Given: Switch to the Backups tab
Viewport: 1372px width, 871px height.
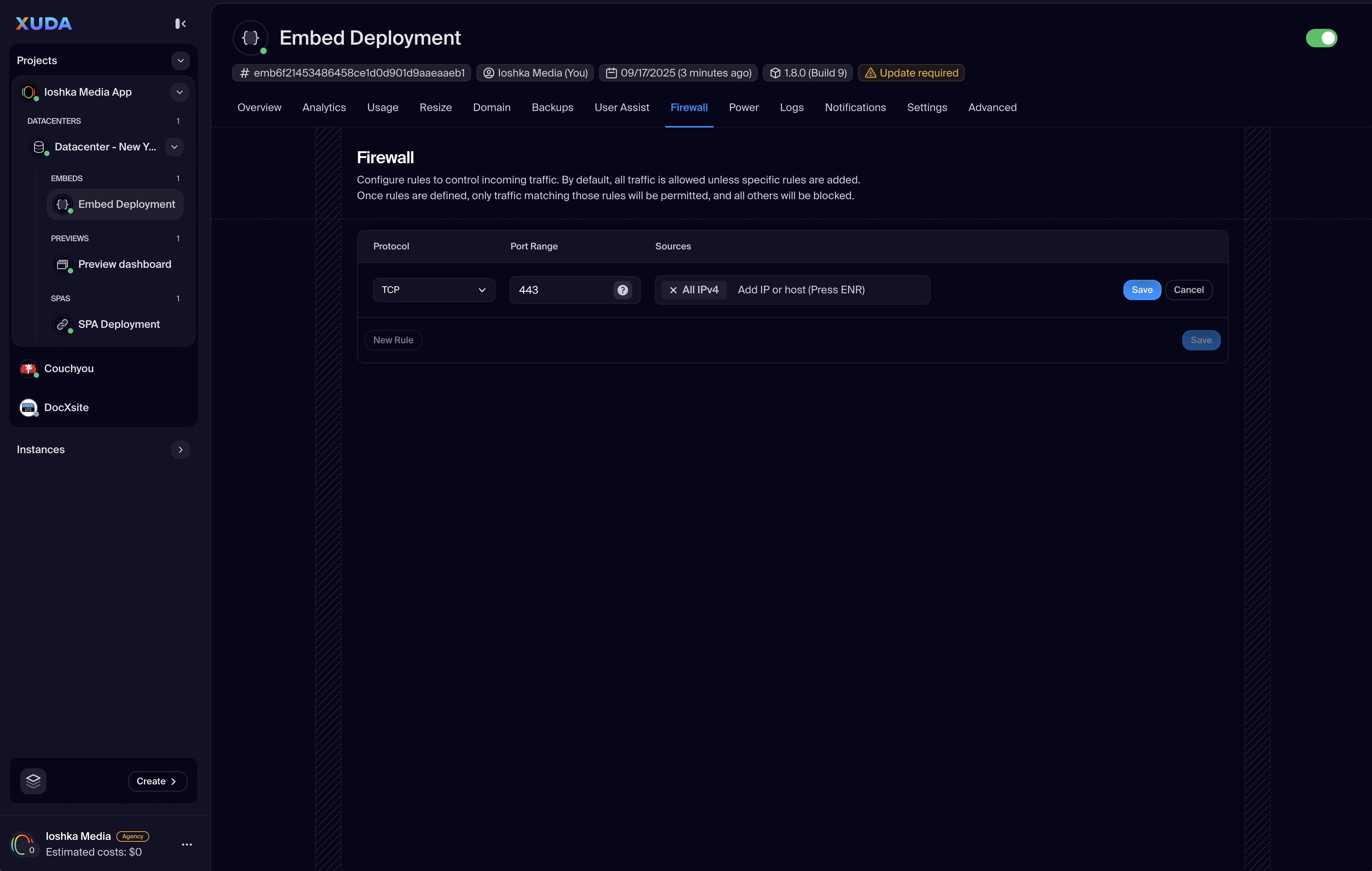Looking at the screenshot, I should pyautogui.click(x=552, y=108).
